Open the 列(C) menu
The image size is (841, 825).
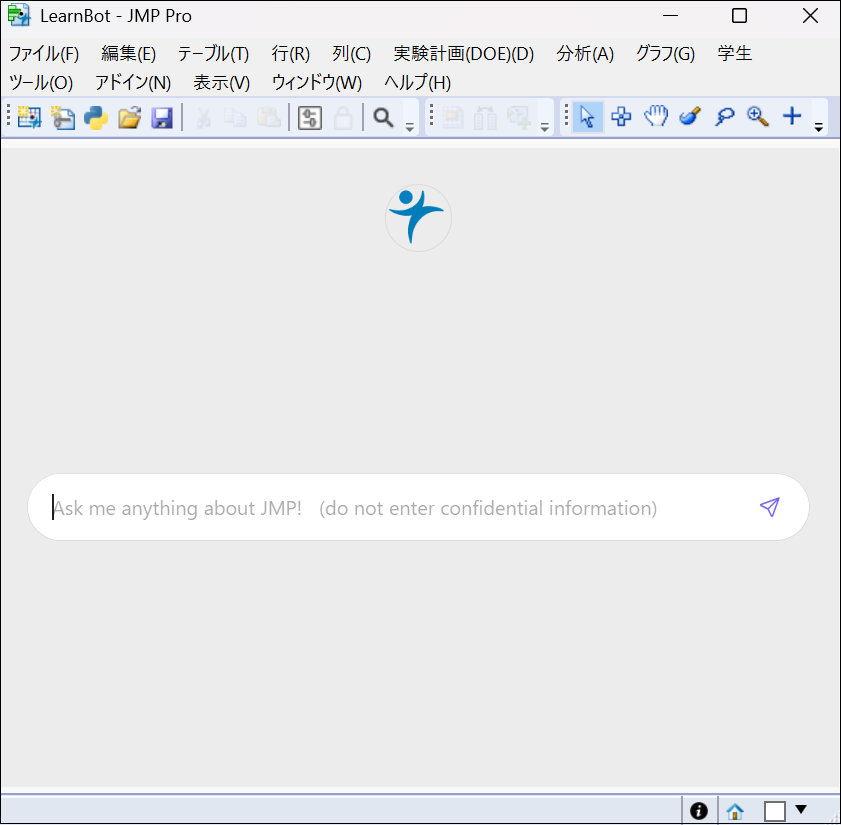[x=351, y=54]
